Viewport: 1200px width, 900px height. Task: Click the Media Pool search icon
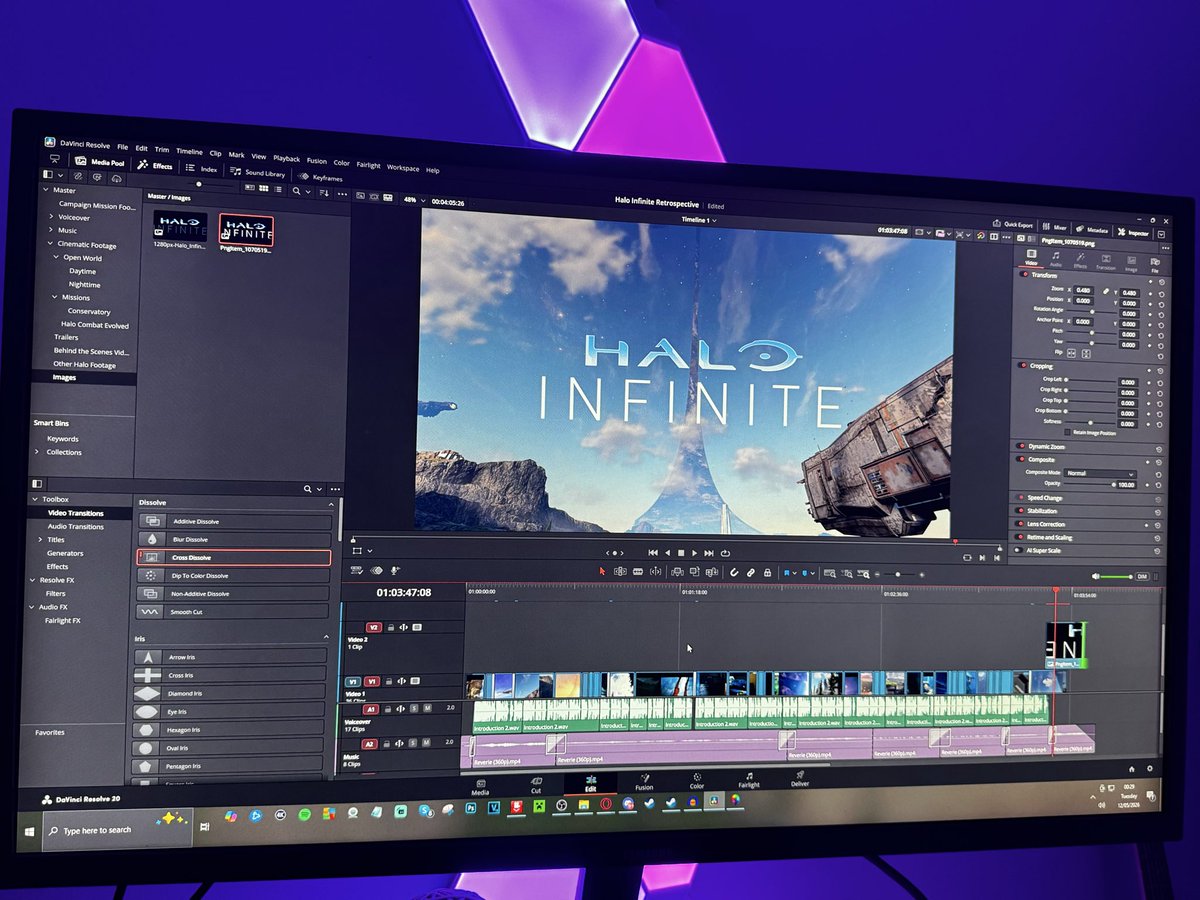tap(296, 190)
